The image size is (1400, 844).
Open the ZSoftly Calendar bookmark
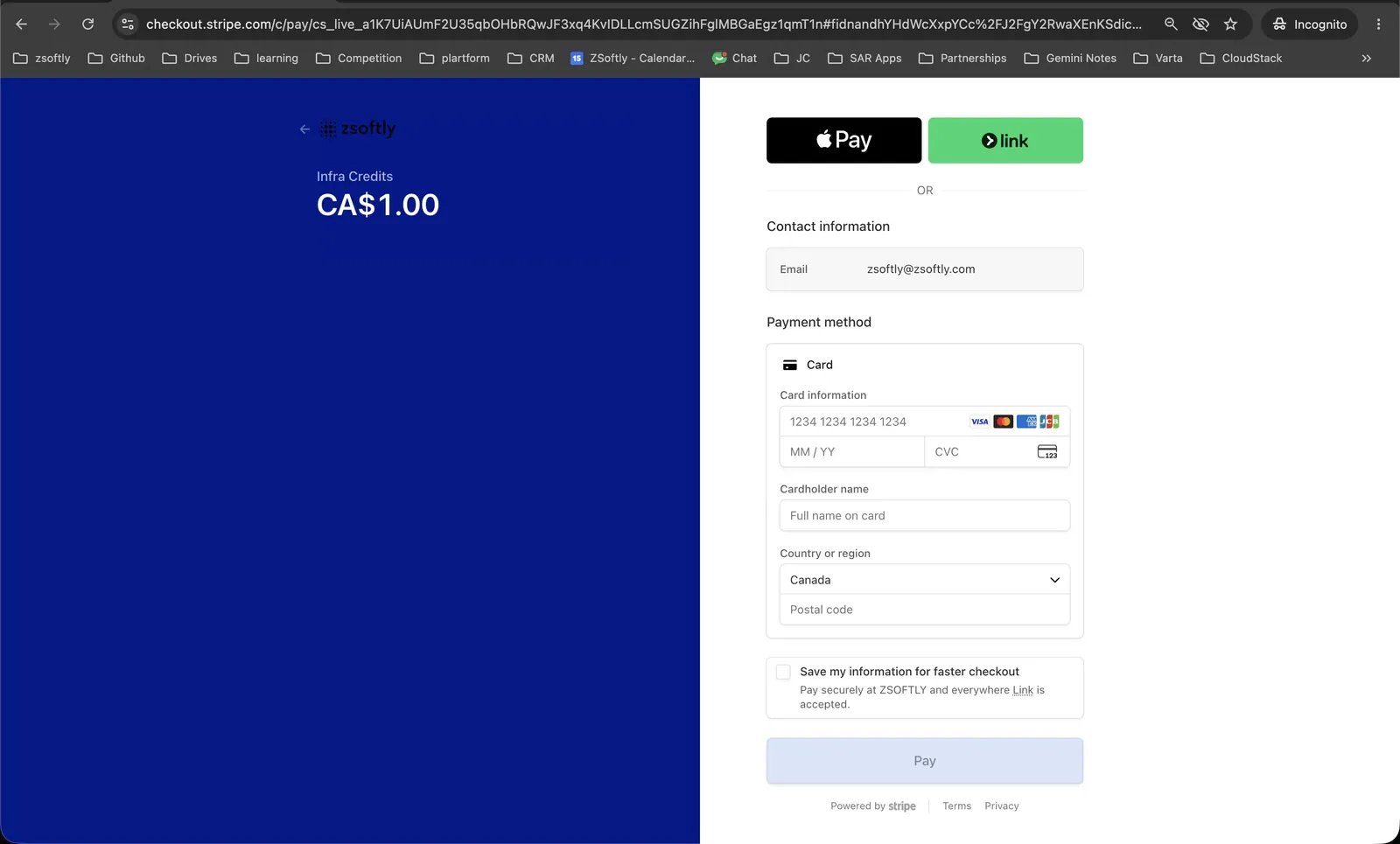633,59
